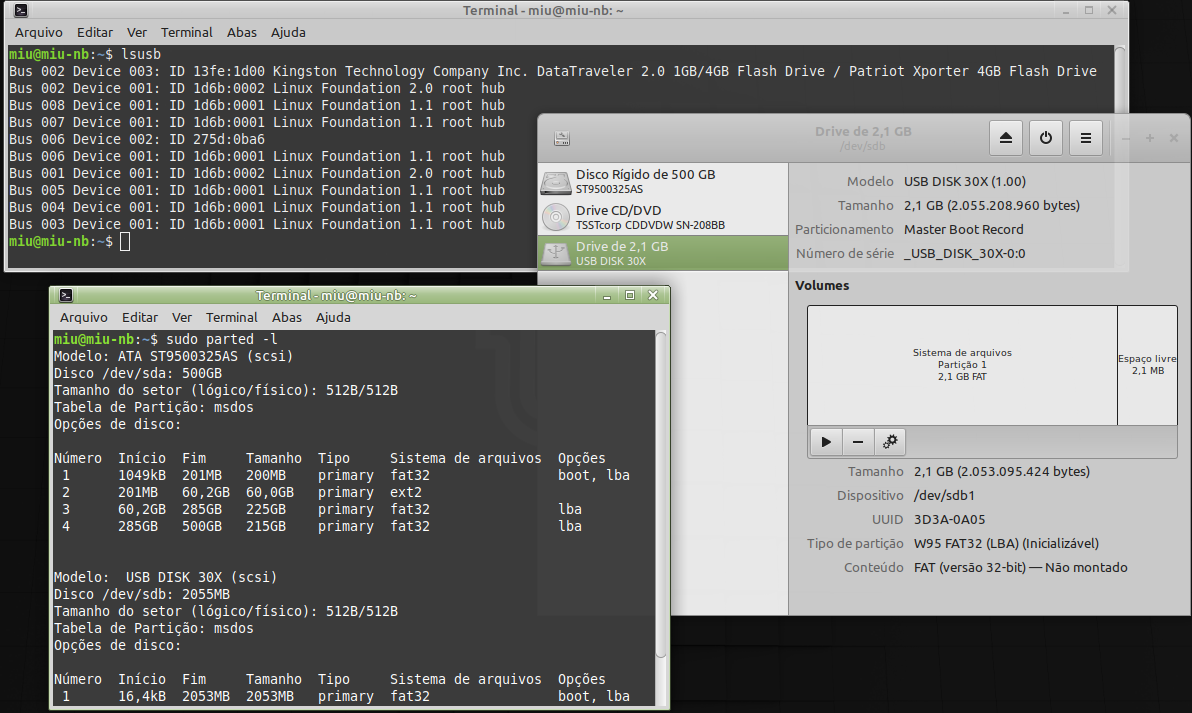This screenshot has height=713, width=1192.
Task: Open Terminal menu in the lsusb terminal
Action: click(x=186, y=33)
